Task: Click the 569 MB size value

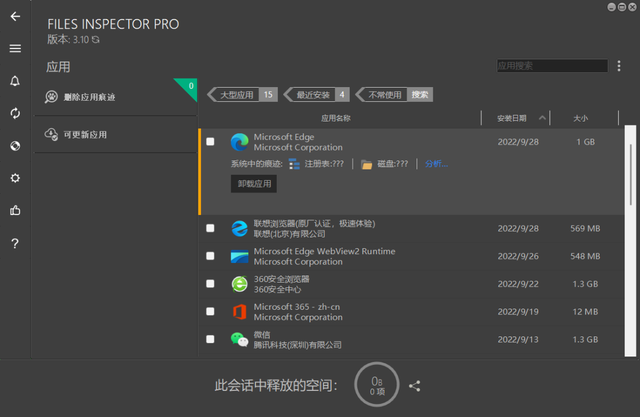Action: (585, 228)
